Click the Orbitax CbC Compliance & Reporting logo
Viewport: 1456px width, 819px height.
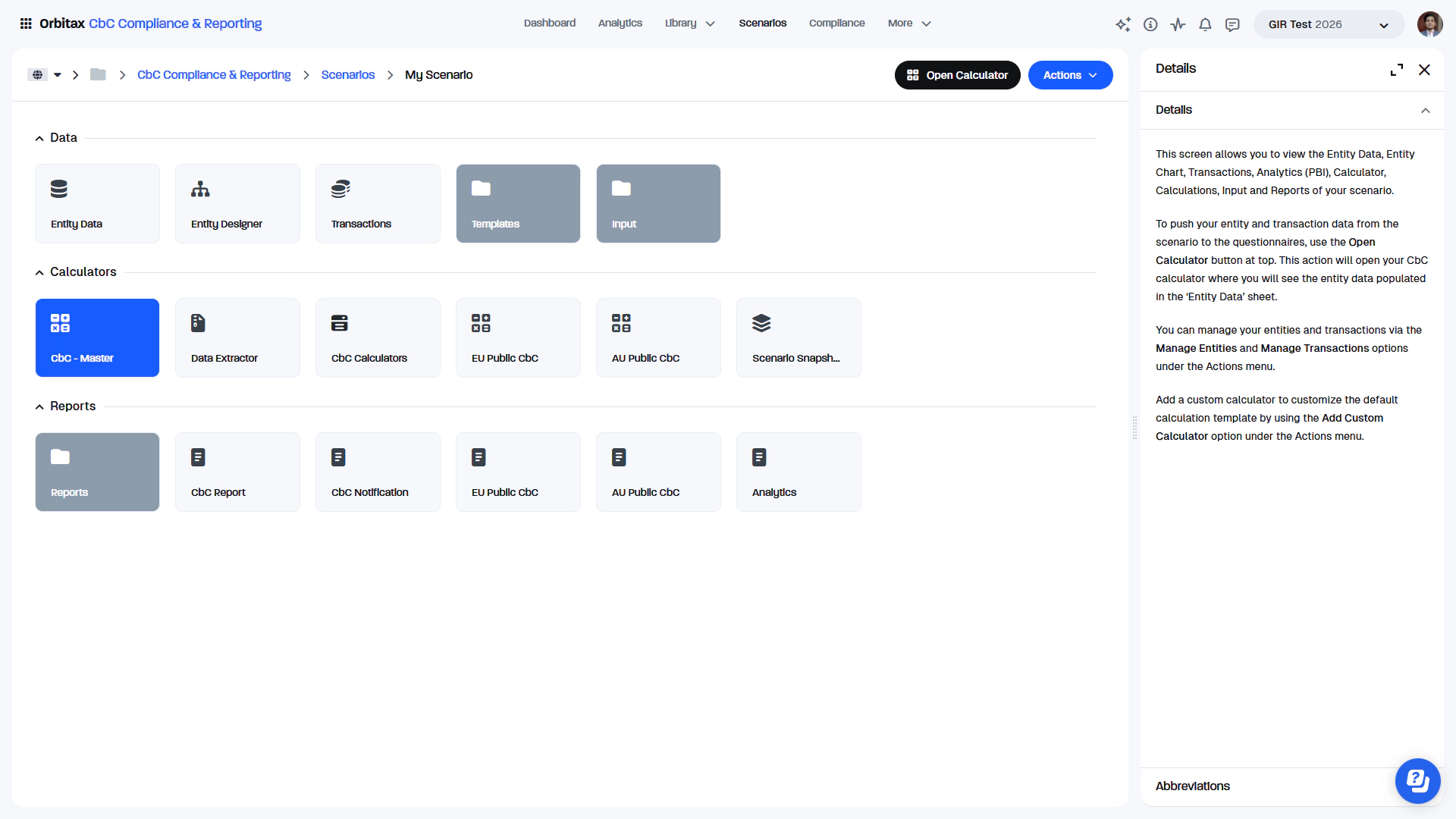coord(150,24)
